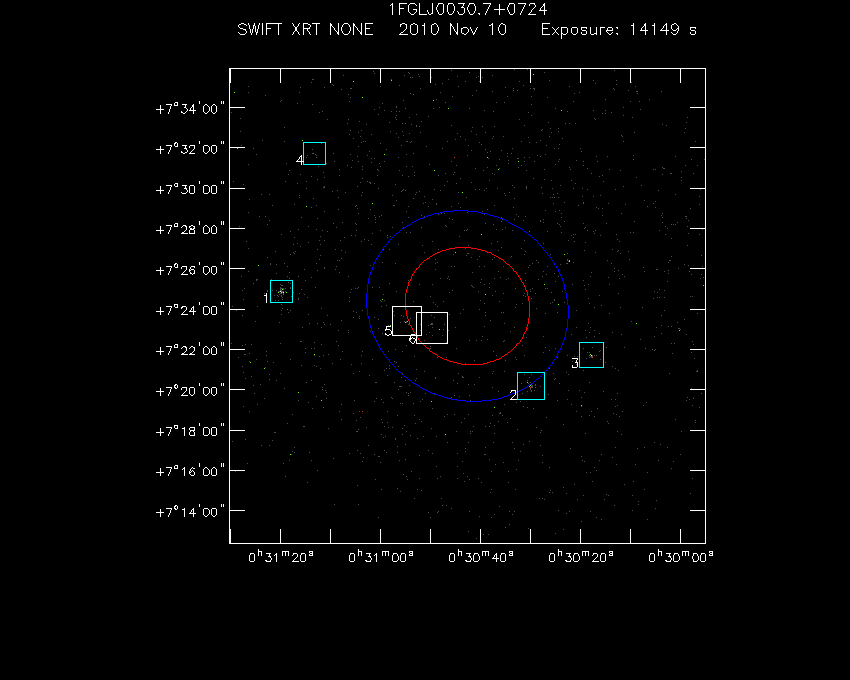Select the declination label +7°20'00"
This screenshot has width=850, height=680.
[x=190, y=391]
